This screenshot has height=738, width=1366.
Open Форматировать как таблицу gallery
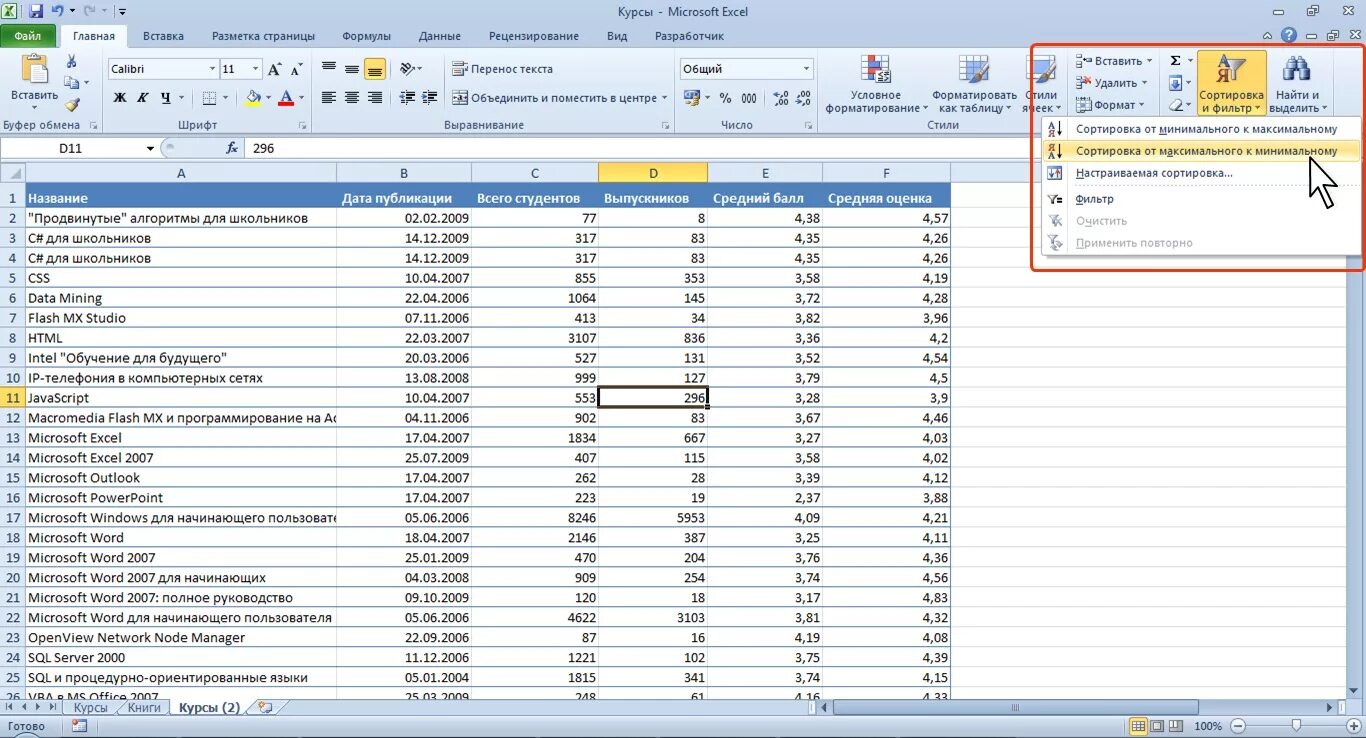973,84
